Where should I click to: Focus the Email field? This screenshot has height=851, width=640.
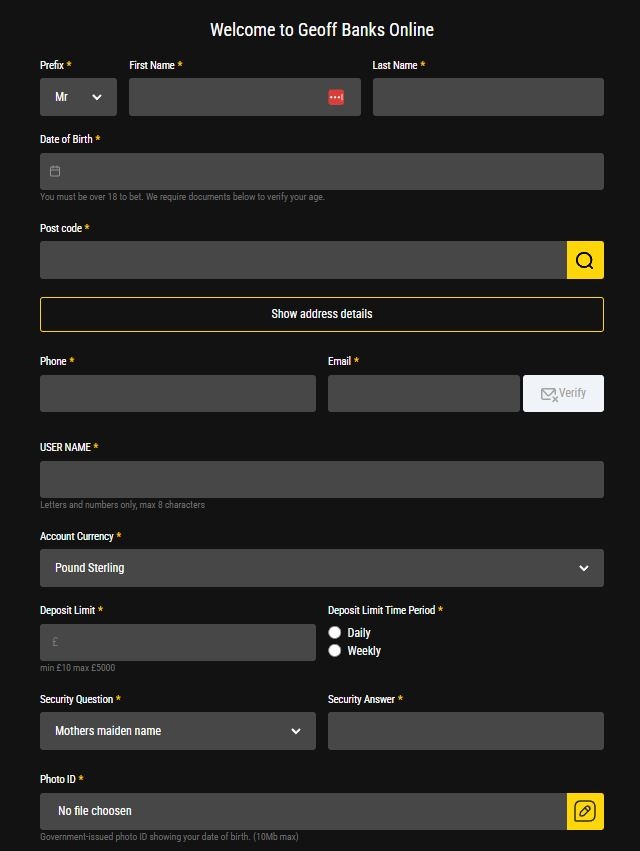(x=423, y=393)
